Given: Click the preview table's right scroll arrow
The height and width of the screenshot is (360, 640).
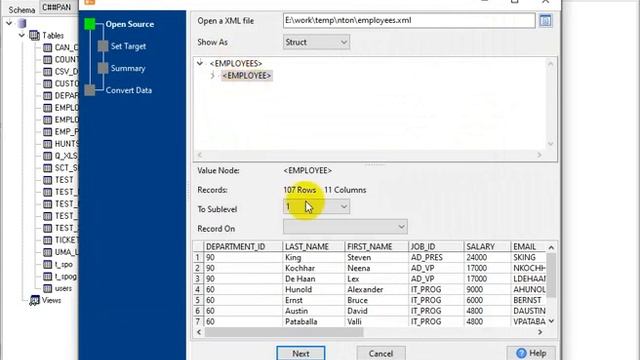Looking at the screenshot, I should (x=540, y=332).
